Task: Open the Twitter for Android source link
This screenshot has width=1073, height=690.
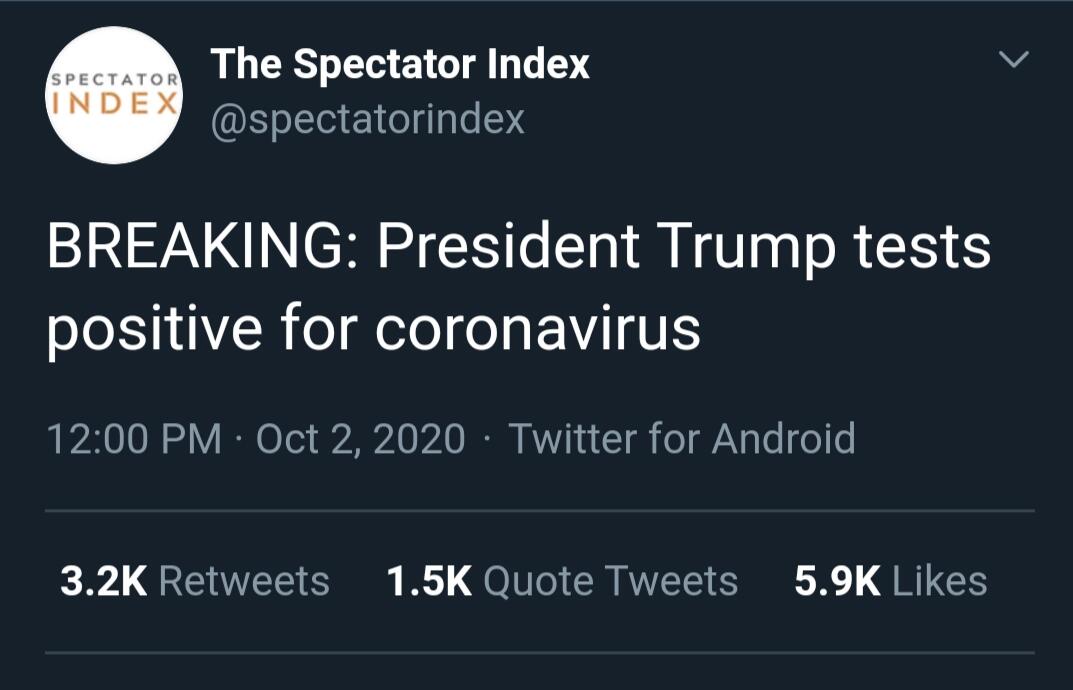Action: (x=682, y=439)
